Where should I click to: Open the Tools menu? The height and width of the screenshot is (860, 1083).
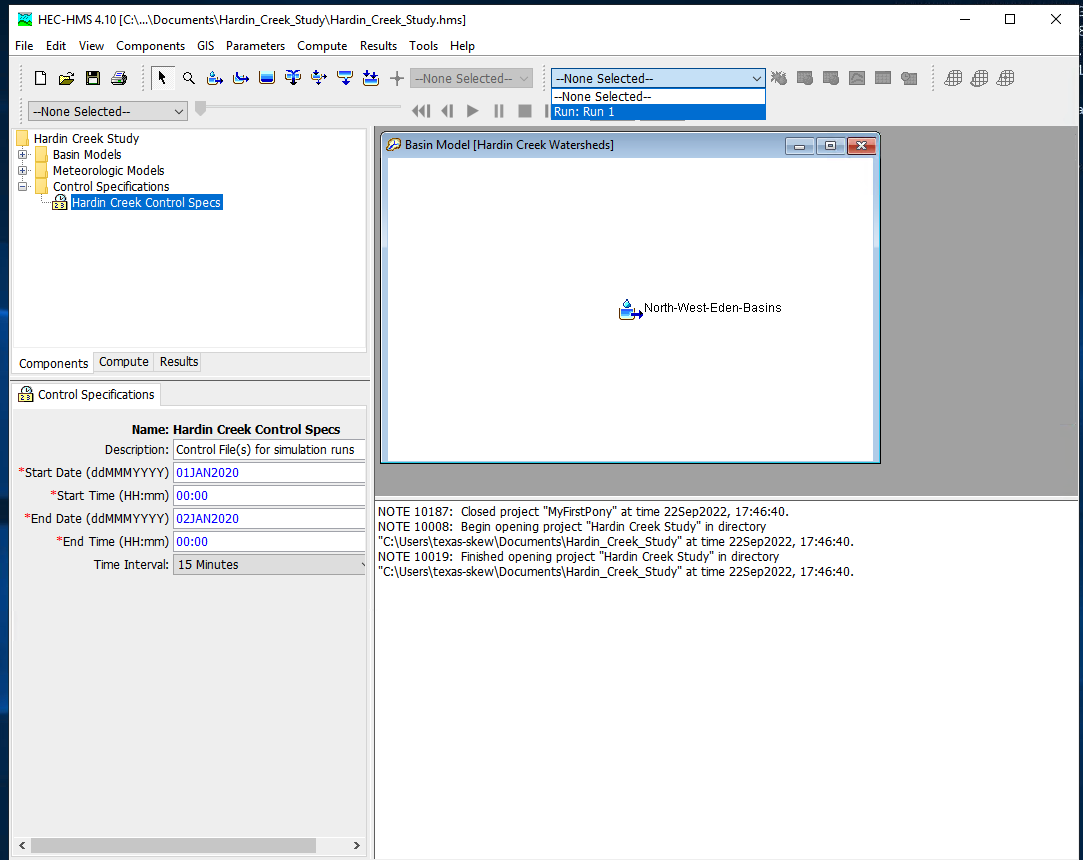click(x=423, y=46)
